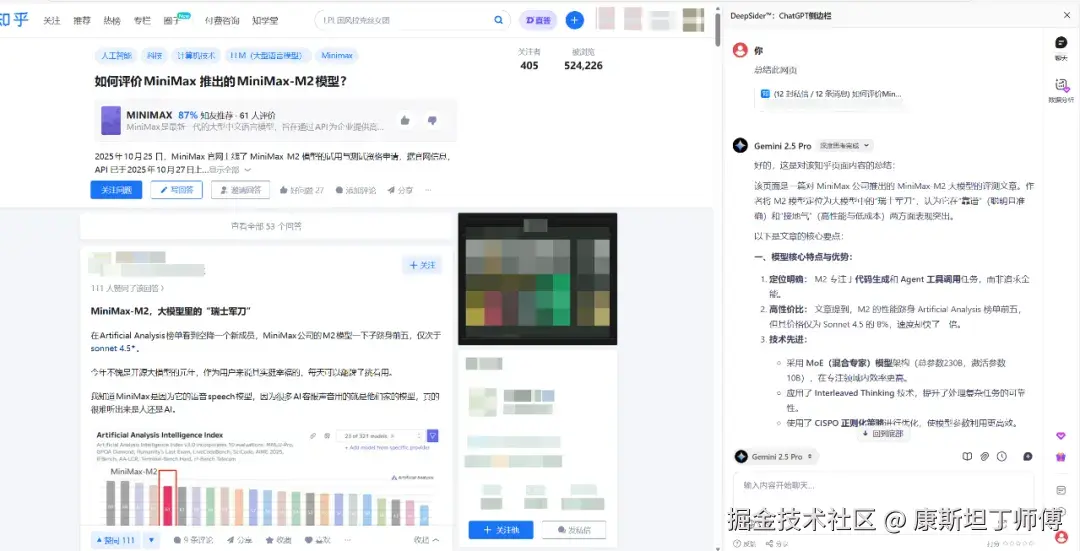Screen dimensions: 1080x551
Task: Click the paperclip attachment icon
Action: tap(985, 457)
